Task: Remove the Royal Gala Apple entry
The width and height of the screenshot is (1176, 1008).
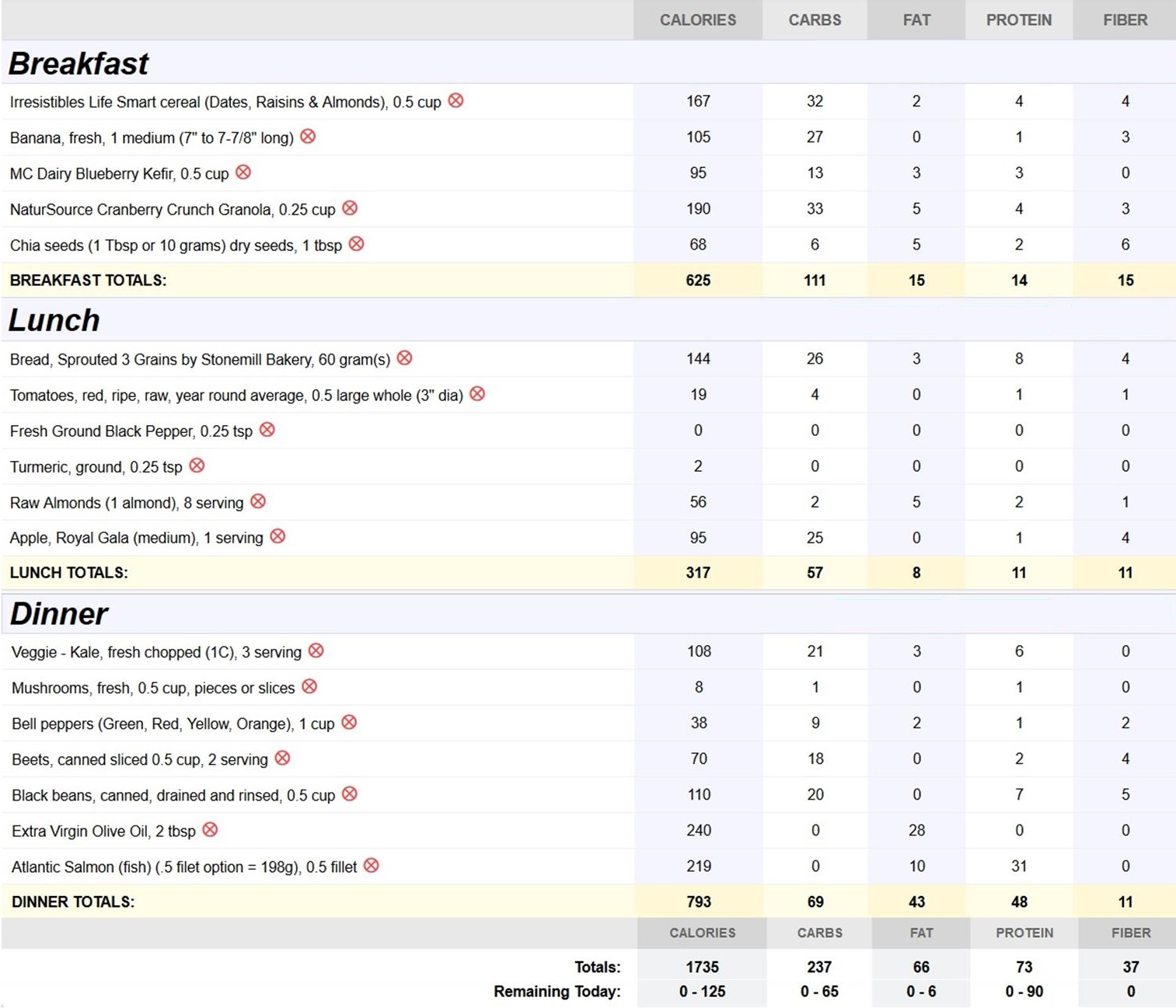Action: click(277, 537)
